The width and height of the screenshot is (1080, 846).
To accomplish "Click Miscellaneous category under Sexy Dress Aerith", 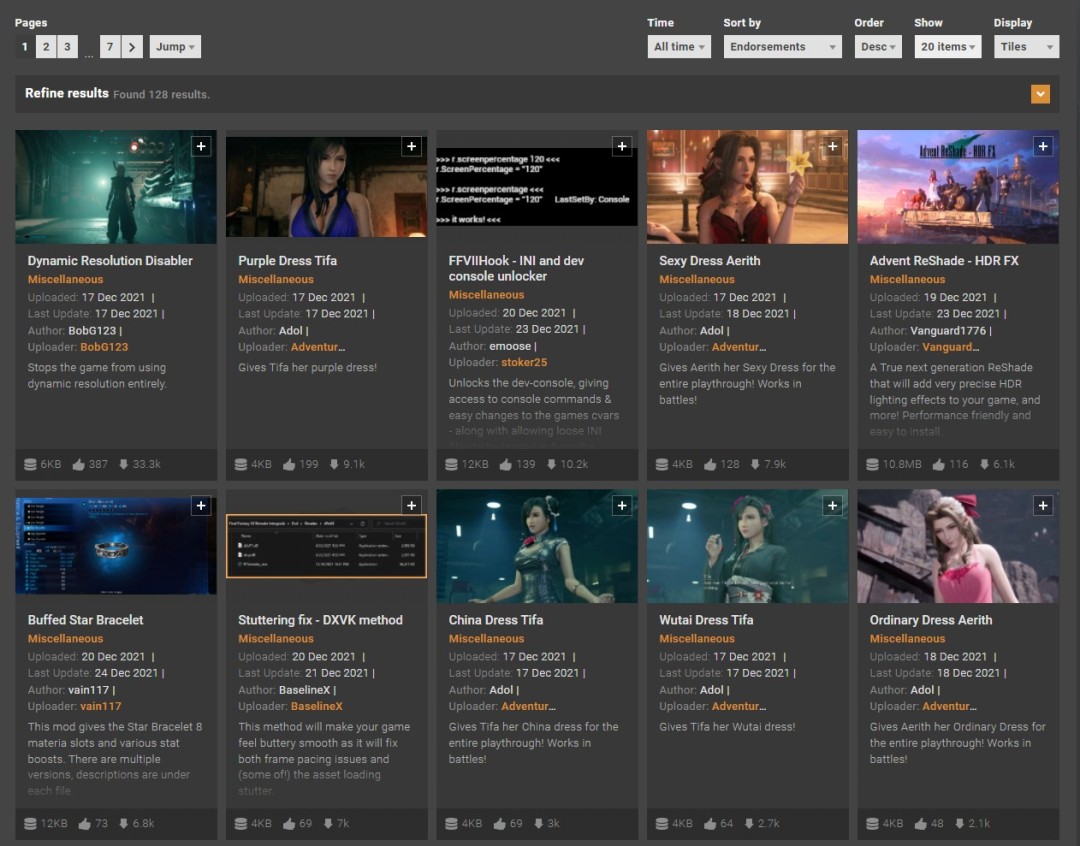I will point(696,279).
